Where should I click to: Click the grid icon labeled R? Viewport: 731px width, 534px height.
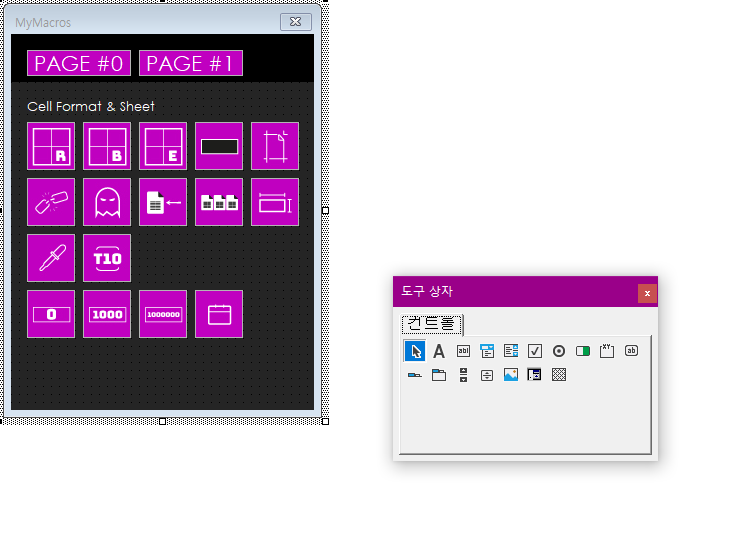pos(51,146)
